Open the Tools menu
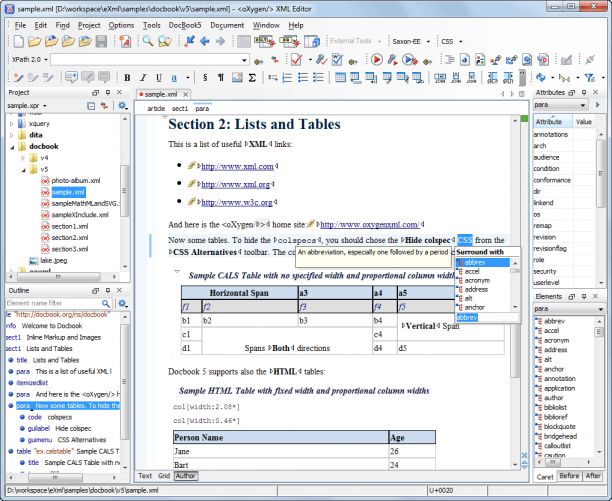612x501 pixels. pos(151,25)
